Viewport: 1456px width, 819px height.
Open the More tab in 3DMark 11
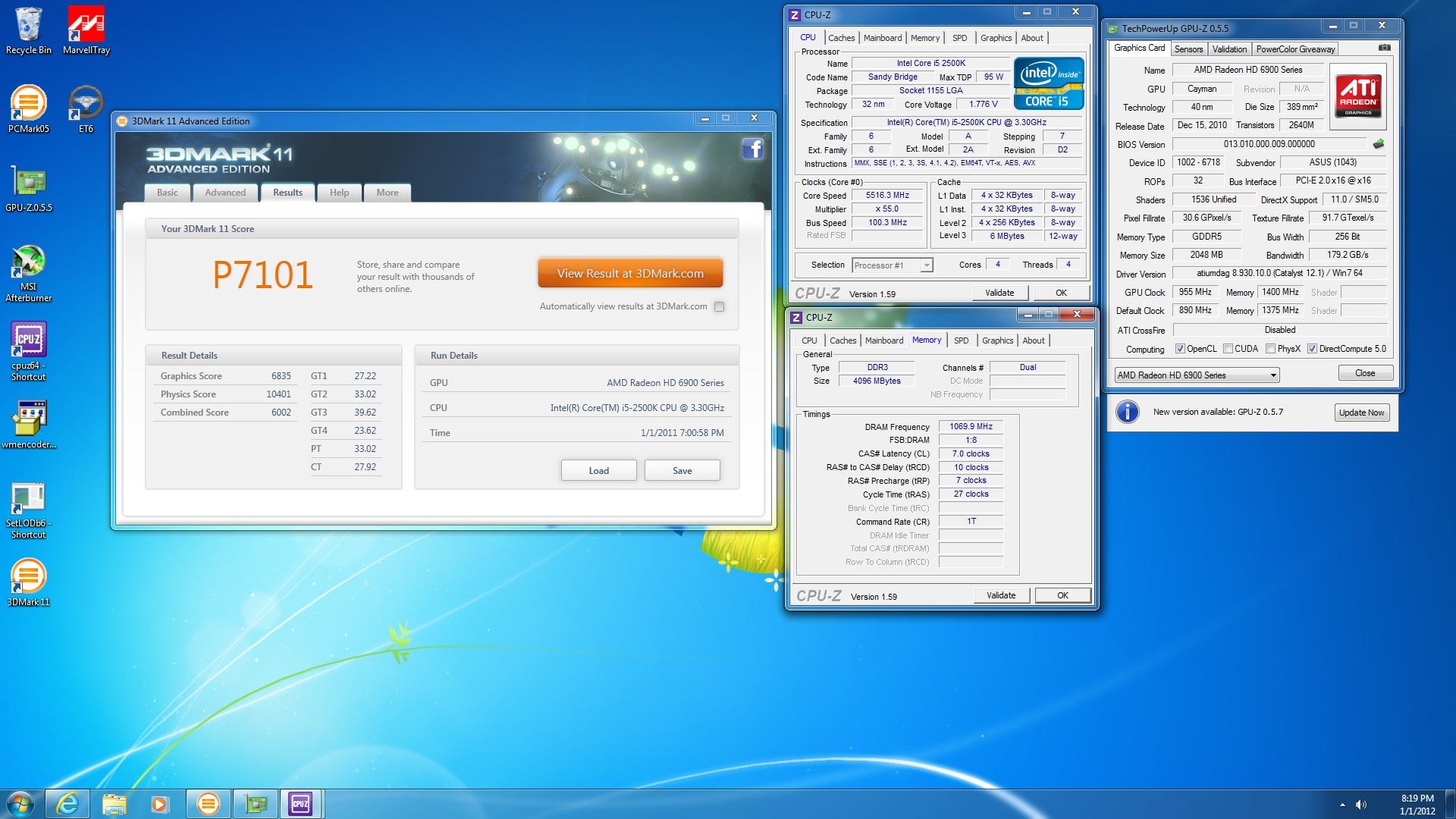[x=388, y=193]
